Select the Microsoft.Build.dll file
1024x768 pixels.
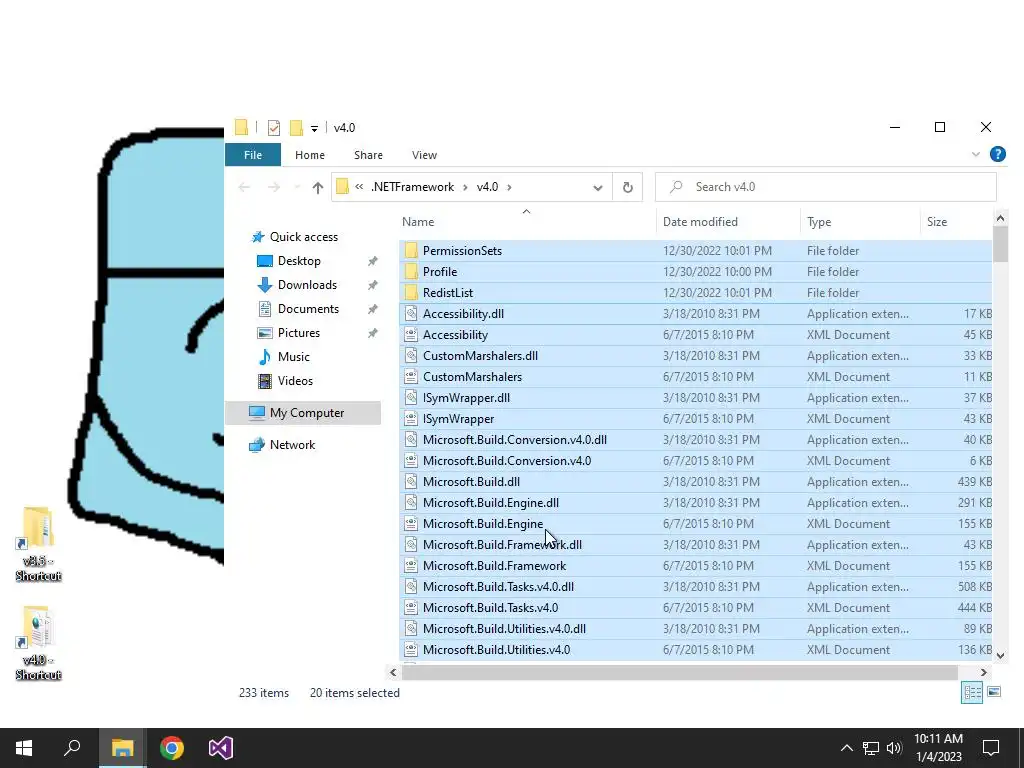tap(696, 482)
